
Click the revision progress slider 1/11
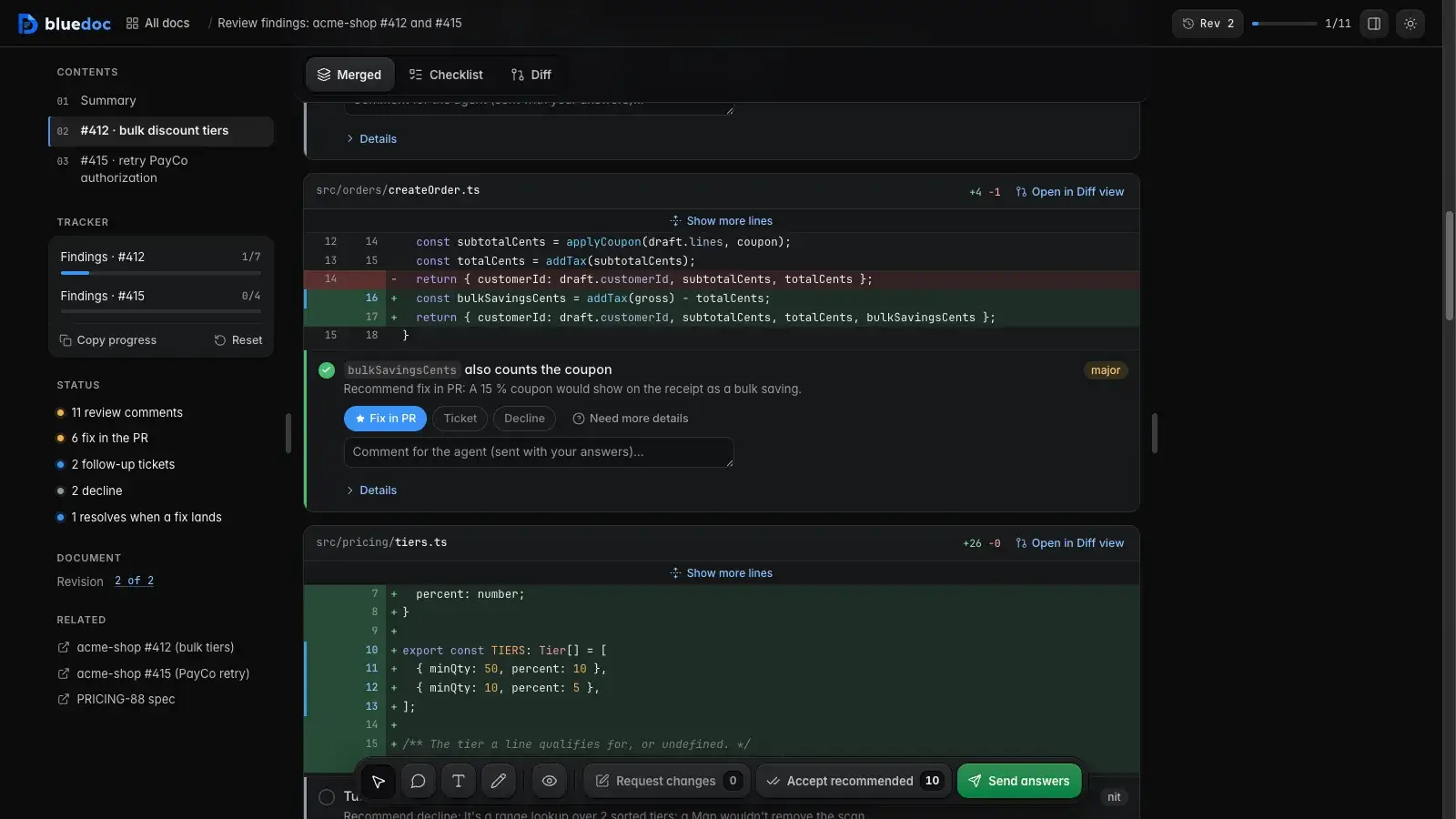pos(1284,24)
